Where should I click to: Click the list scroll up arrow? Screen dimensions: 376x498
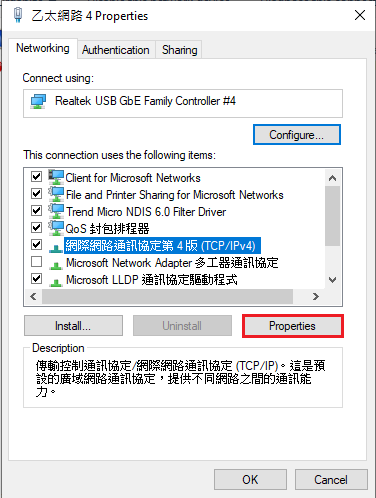tap(332, 178)
